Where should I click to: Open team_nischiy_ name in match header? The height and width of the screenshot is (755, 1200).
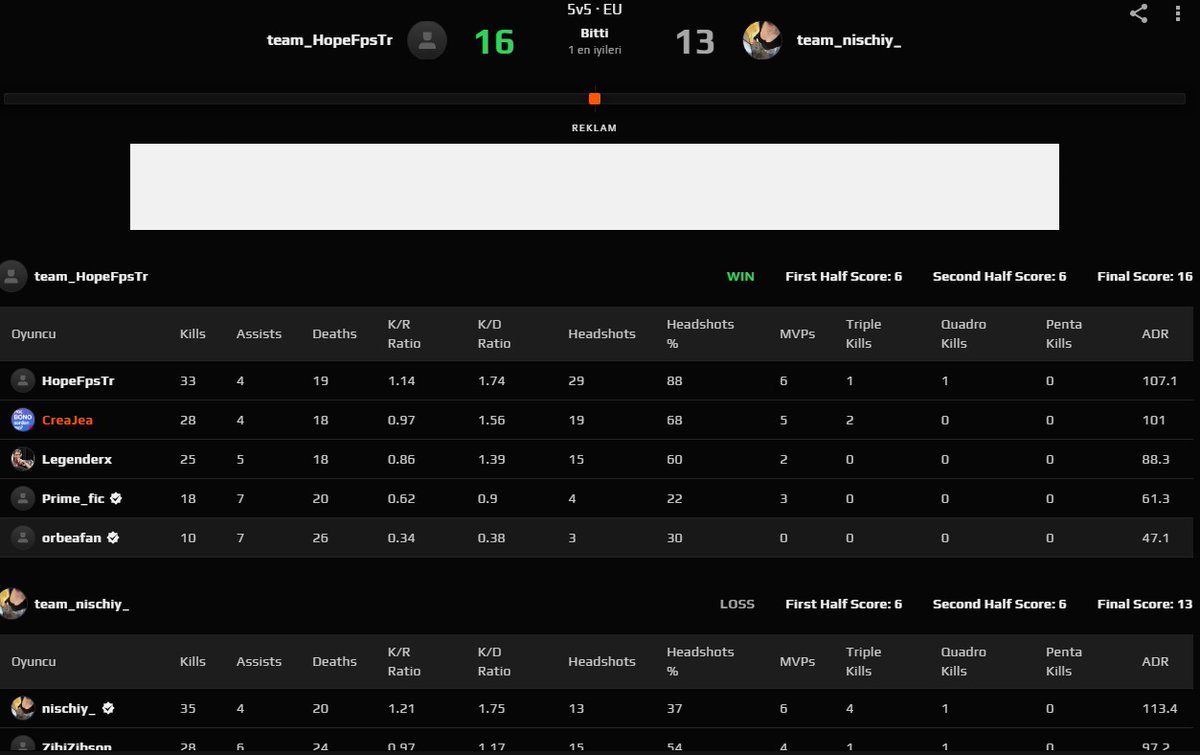pyautogui.click(x=849, y=41)
